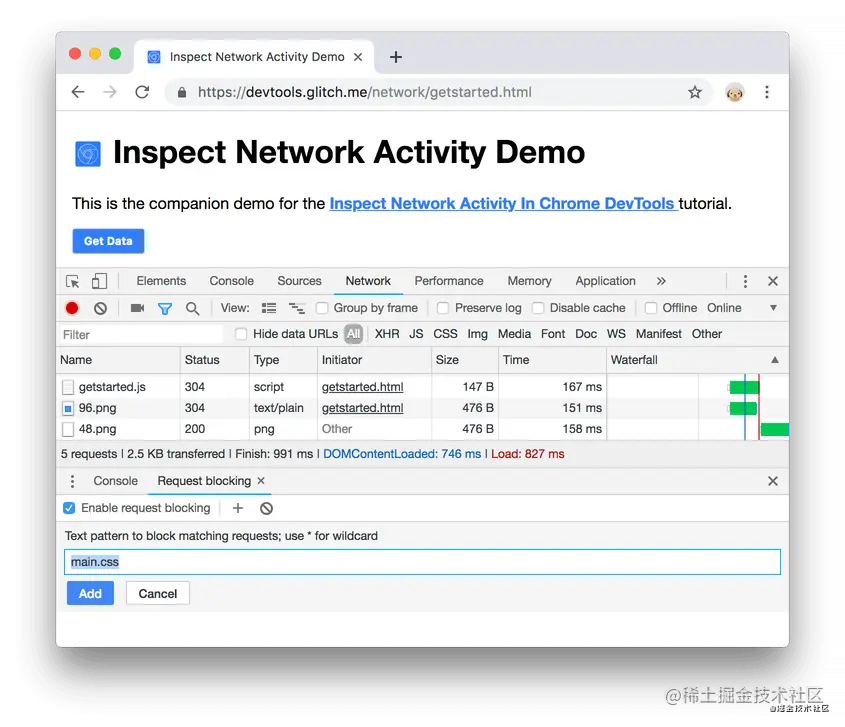This screenshot has height=727, width=845.
Task: Toggle the device toolbar icon
Action: (99, 281)
